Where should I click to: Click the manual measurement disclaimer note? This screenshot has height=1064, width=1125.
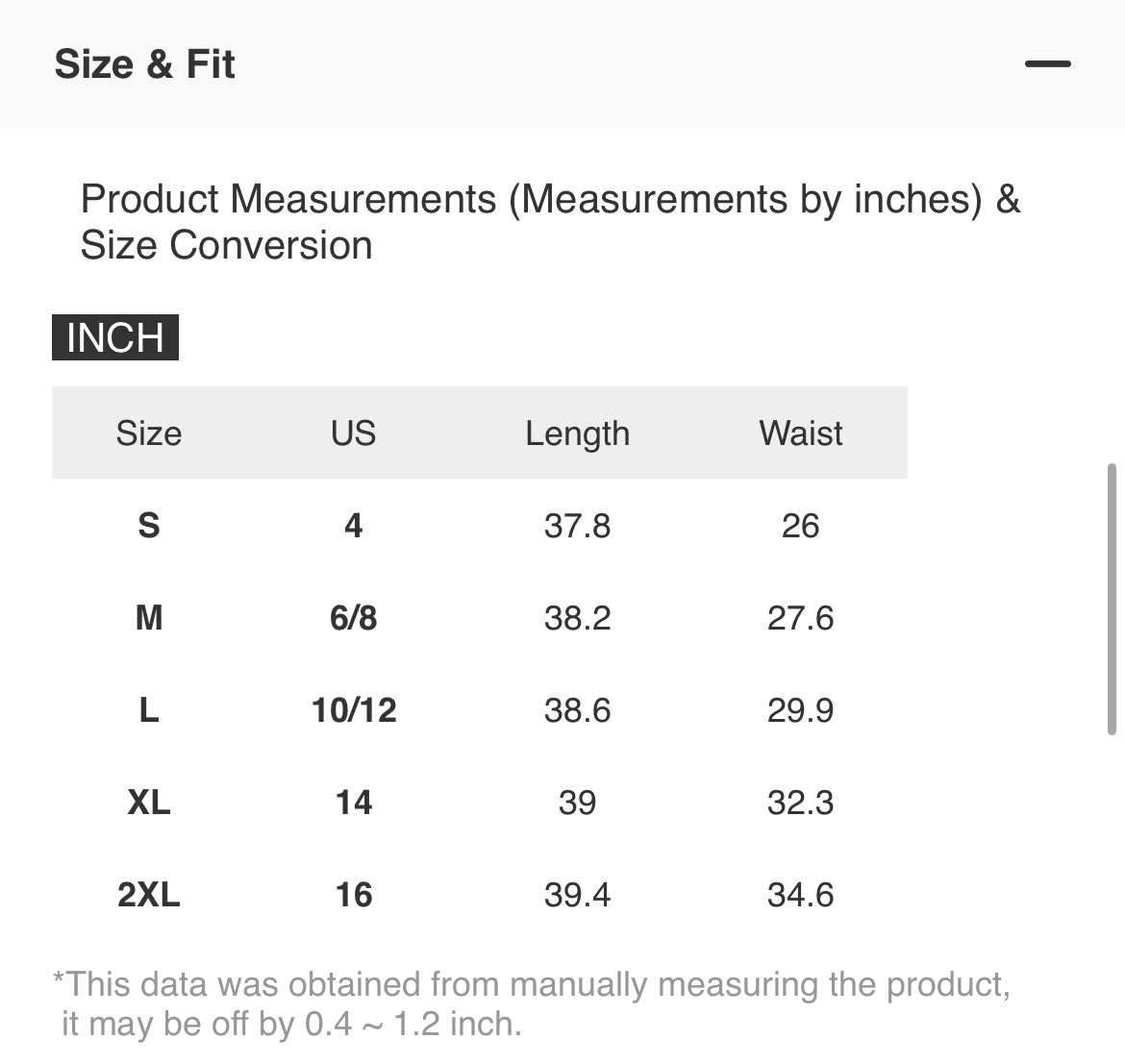pyautogui.click(x=531, y=1004)
